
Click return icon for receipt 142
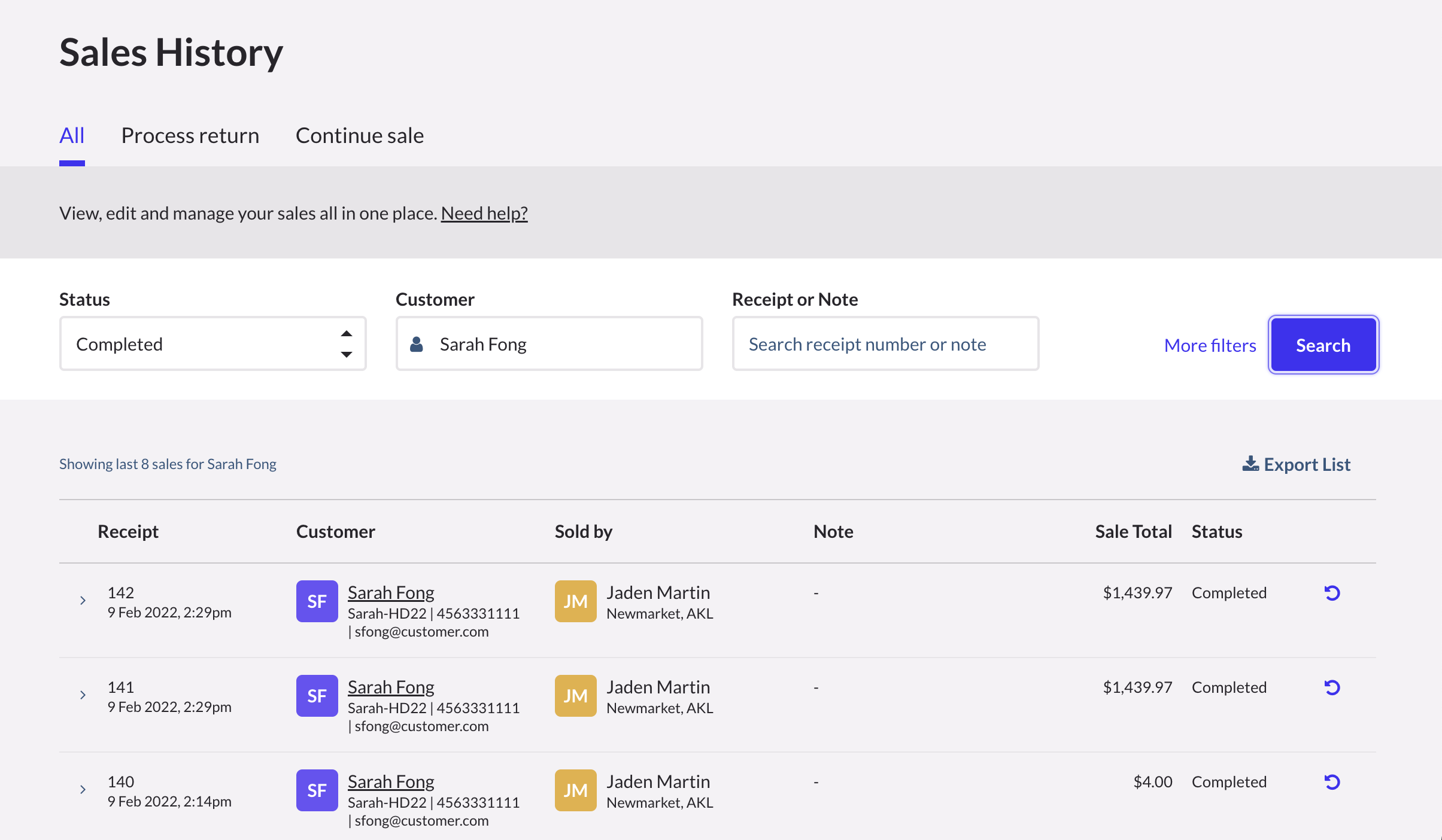coord(1332,593)
